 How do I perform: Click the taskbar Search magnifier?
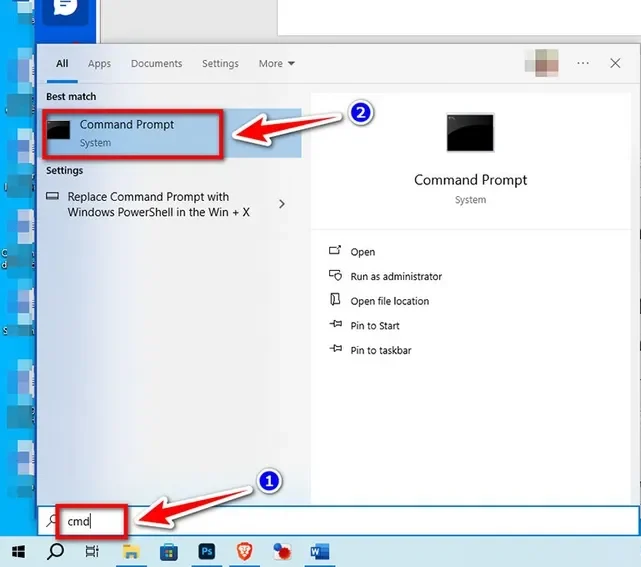pos(55,551)
